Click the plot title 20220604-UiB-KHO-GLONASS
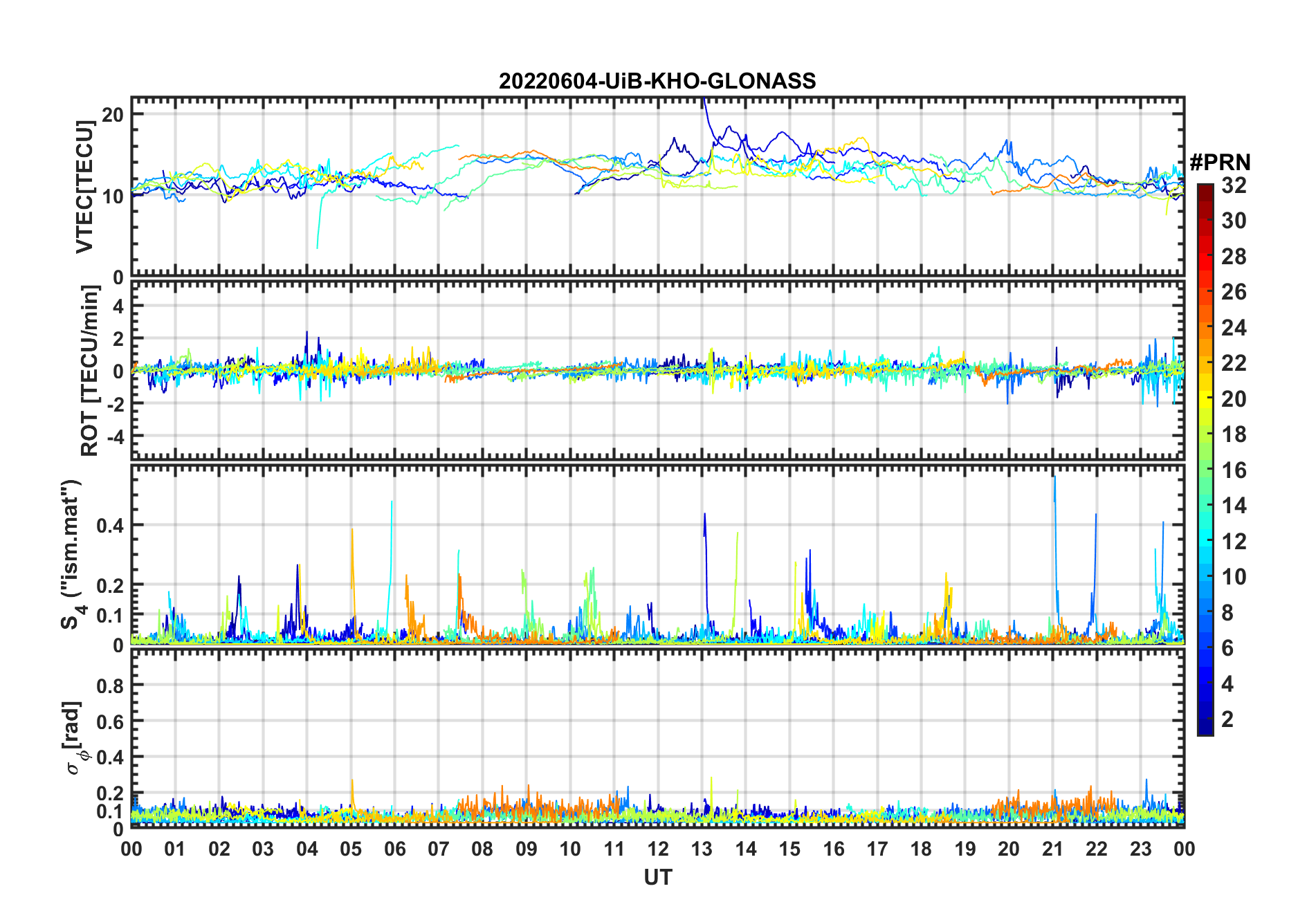 657,81
